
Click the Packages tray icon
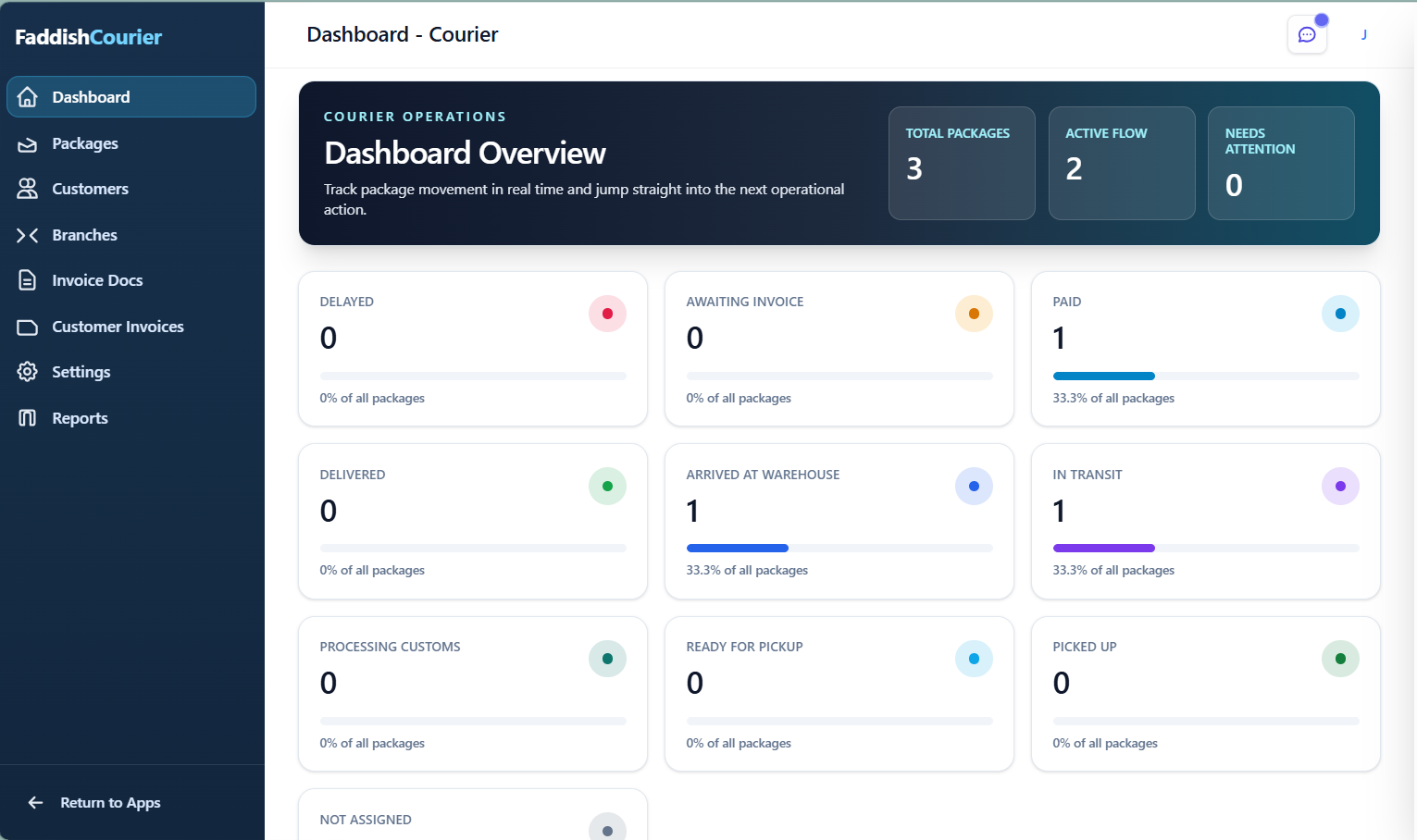[28, 143]
